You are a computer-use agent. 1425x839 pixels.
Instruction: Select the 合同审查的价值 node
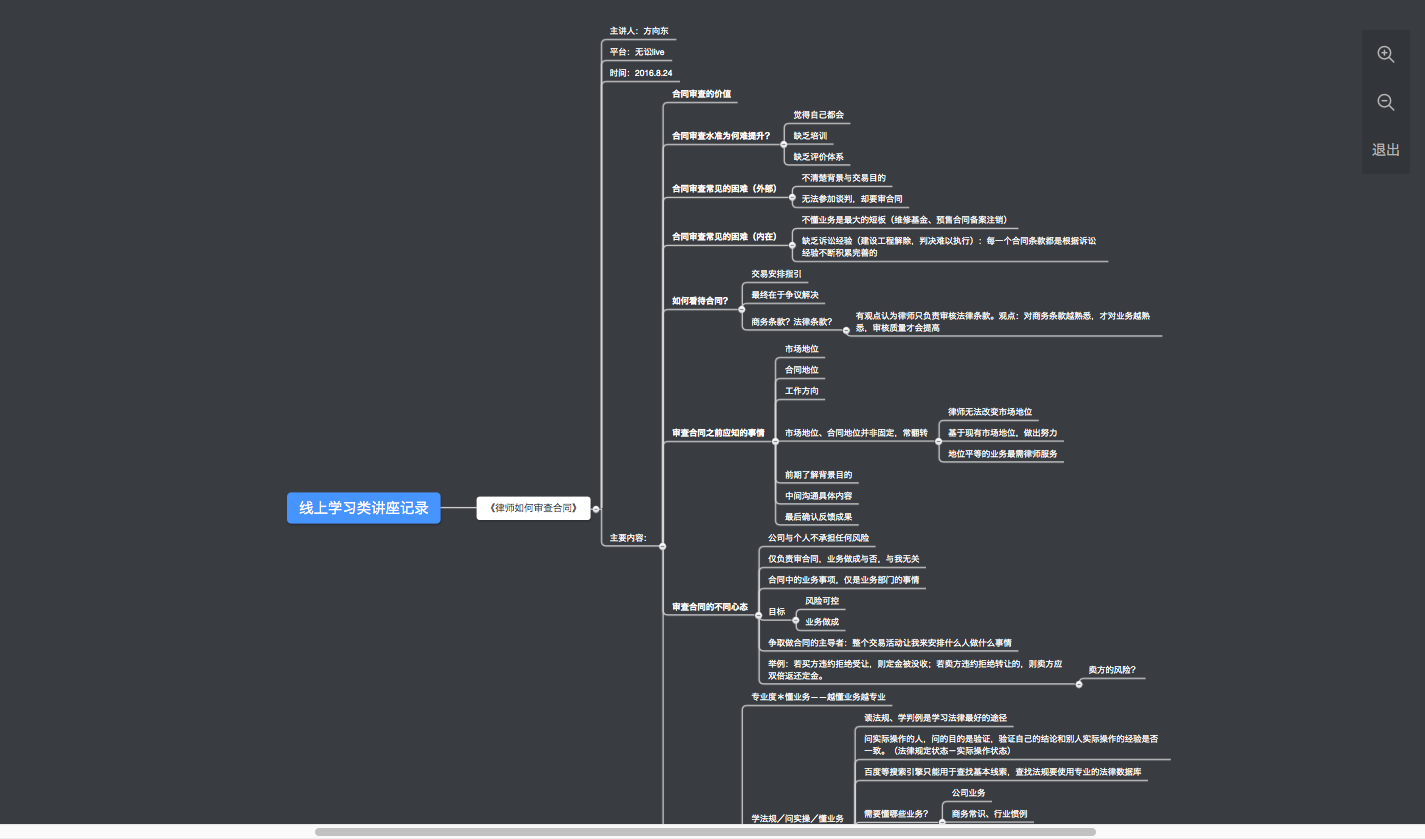coord(701,94)
